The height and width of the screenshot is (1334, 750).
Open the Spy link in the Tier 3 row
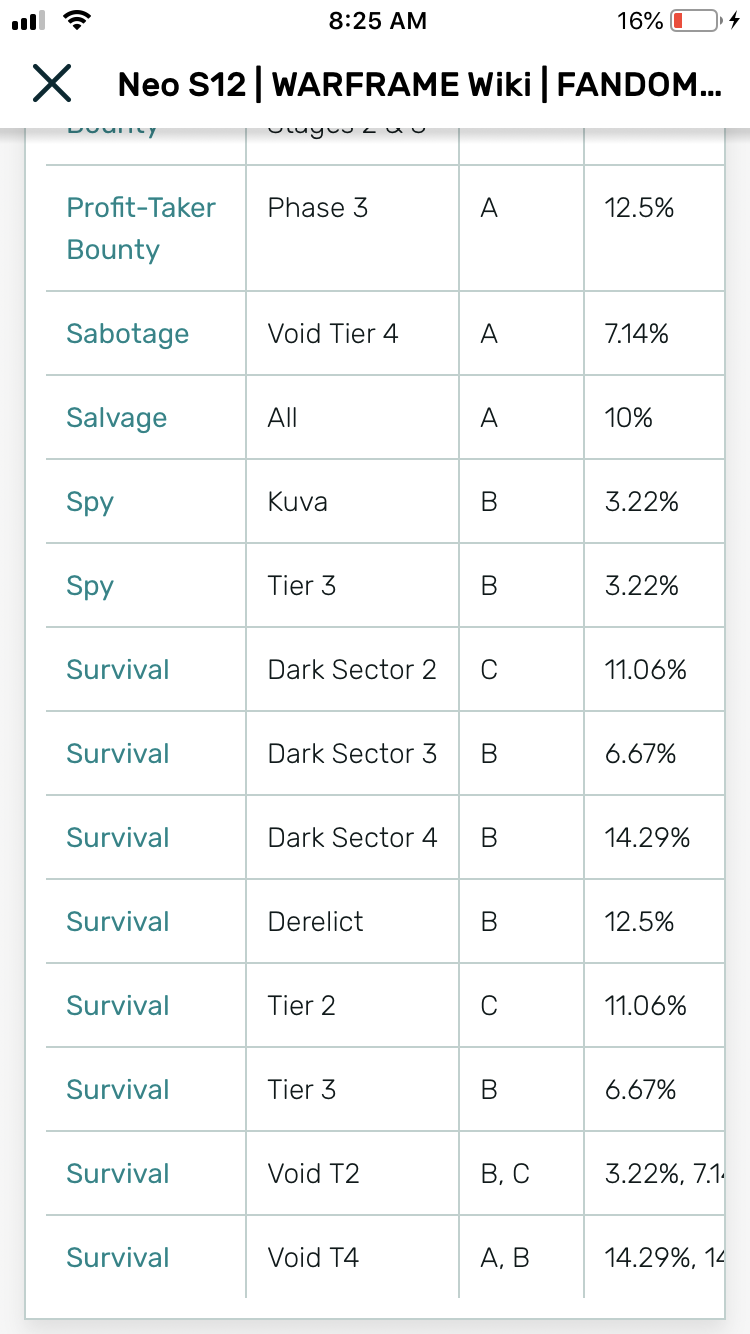point(90,586)
